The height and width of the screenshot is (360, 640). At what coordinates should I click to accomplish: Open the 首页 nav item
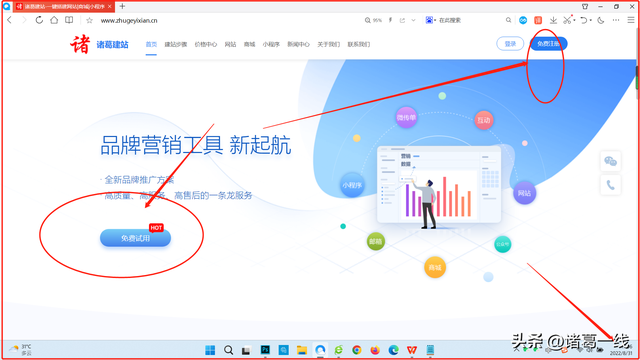(151, 44)
